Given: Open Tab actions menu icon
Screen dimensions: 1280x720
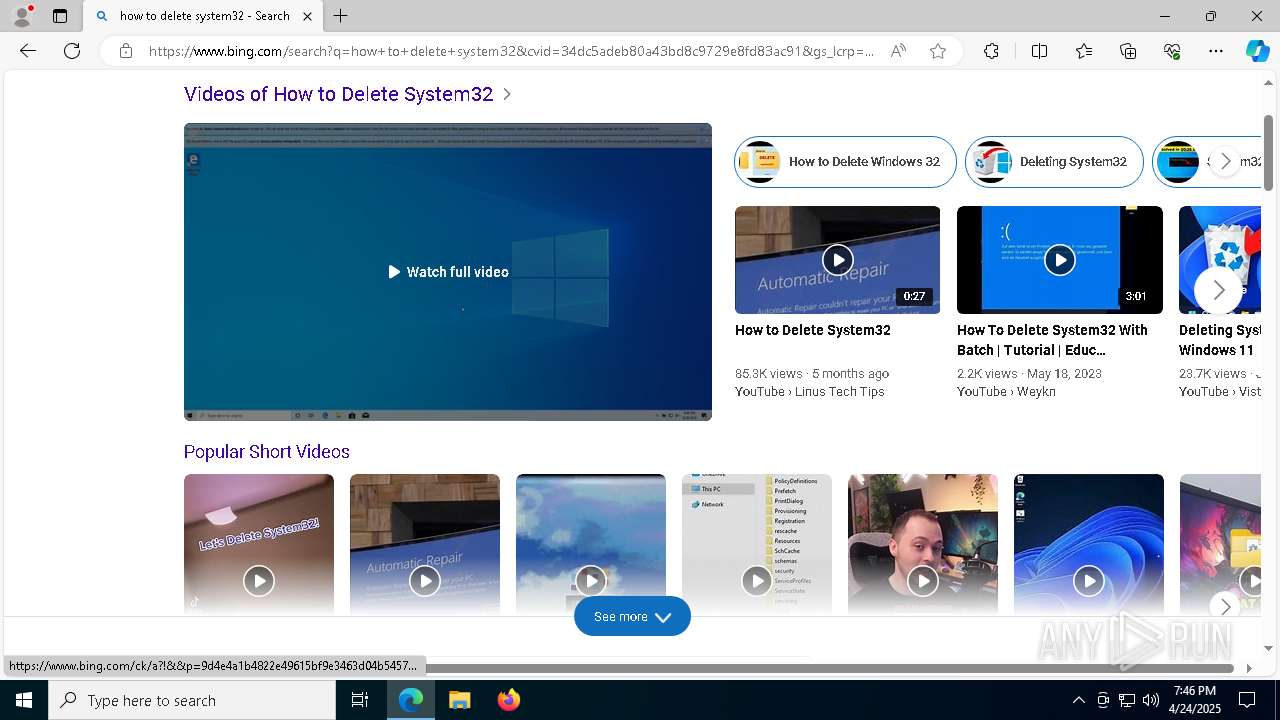Looking at the screenshot, I should [60, 16].
